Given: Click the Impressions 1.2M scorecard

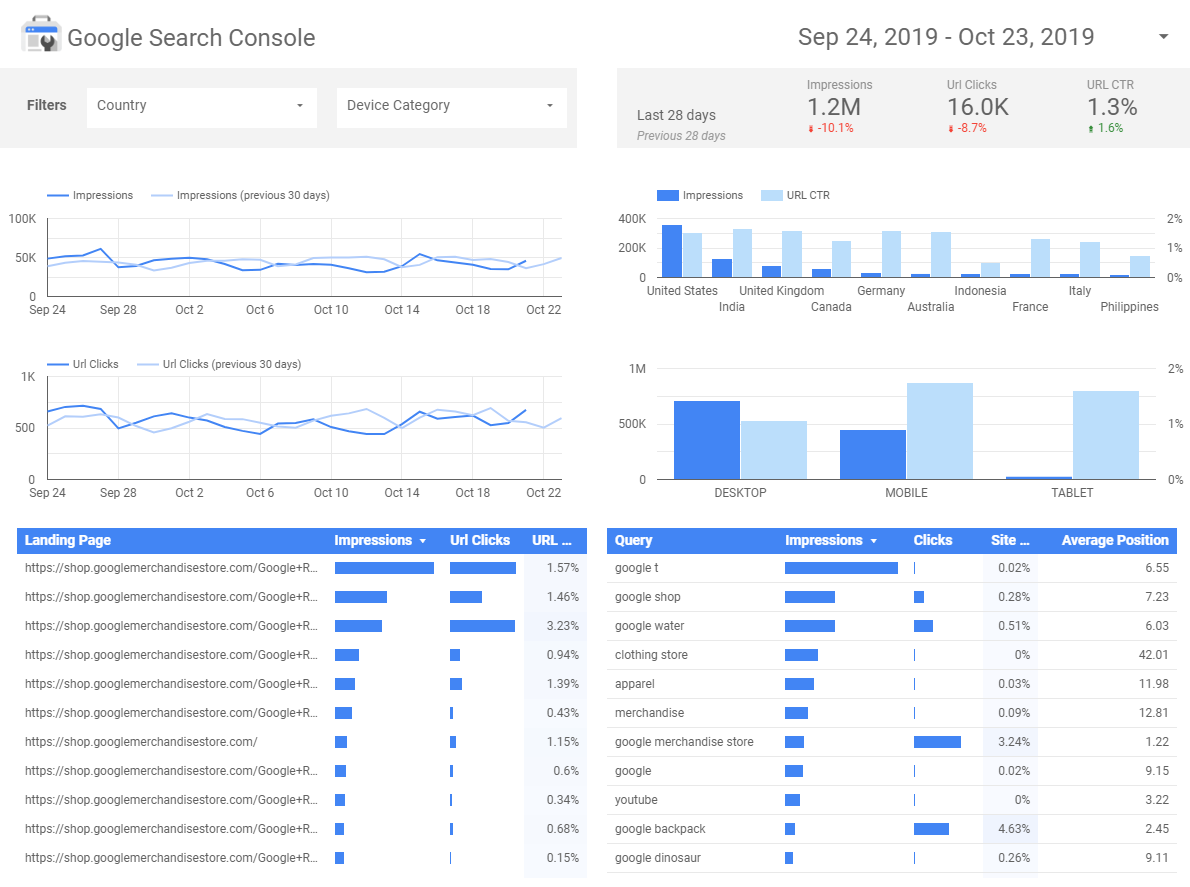Looking at the screenshot, I should [839, 106].
